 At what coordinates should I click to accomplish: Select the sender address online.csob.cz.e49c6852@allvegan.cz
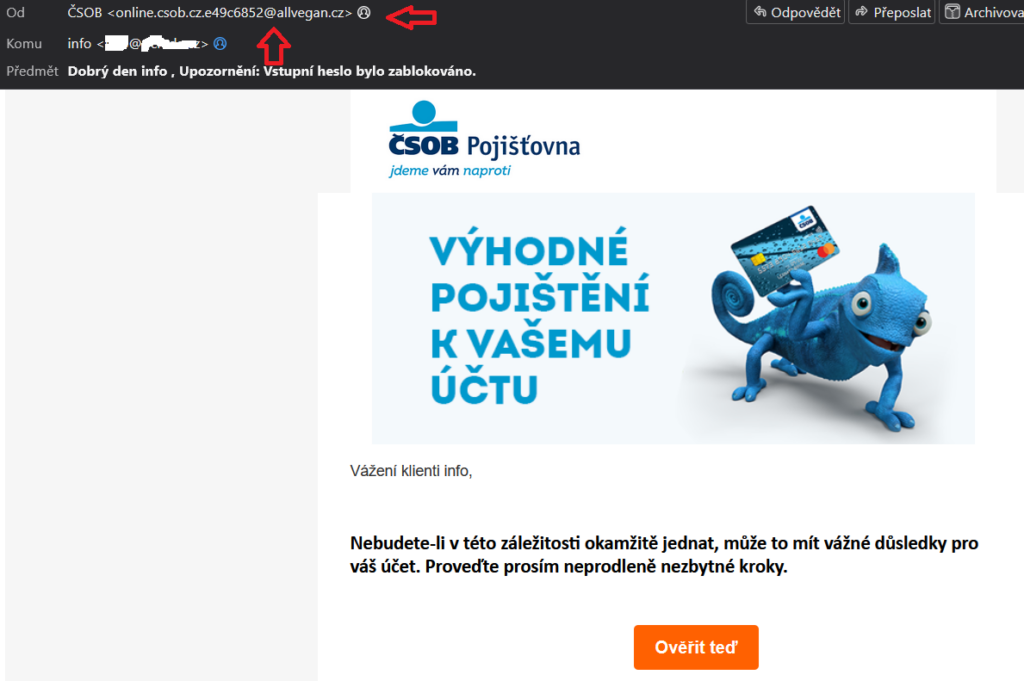coord(229,12)
